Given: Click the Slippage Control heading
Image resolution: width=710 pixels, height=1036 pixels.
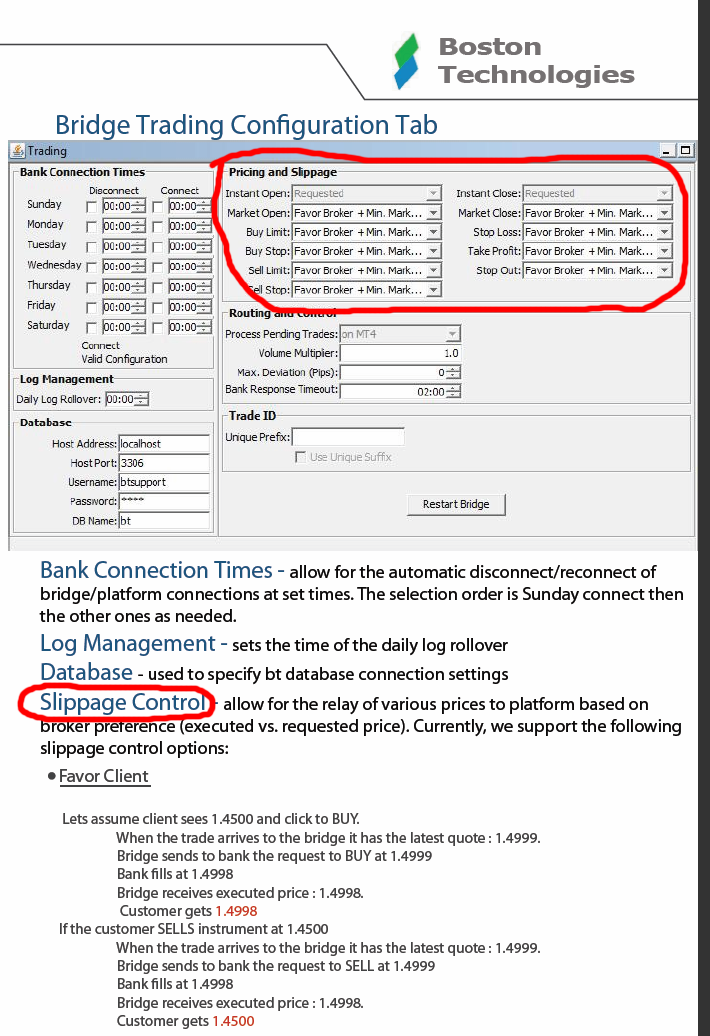Looking at the screenshot, I should [124, 702].
